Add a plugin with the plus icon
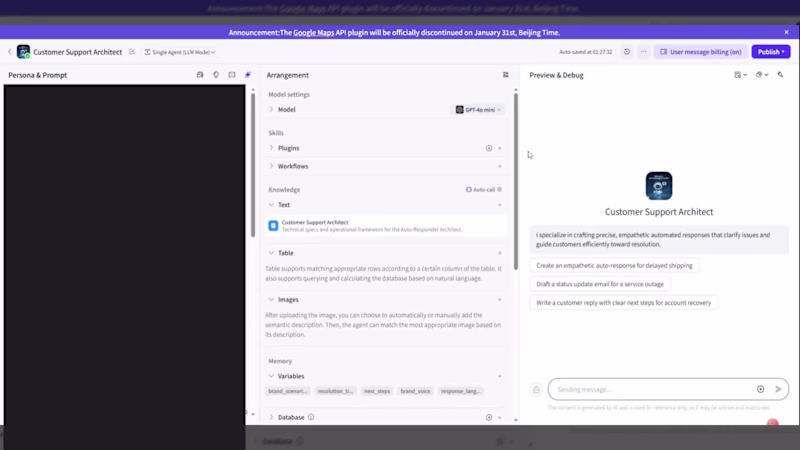 [500, 148]
